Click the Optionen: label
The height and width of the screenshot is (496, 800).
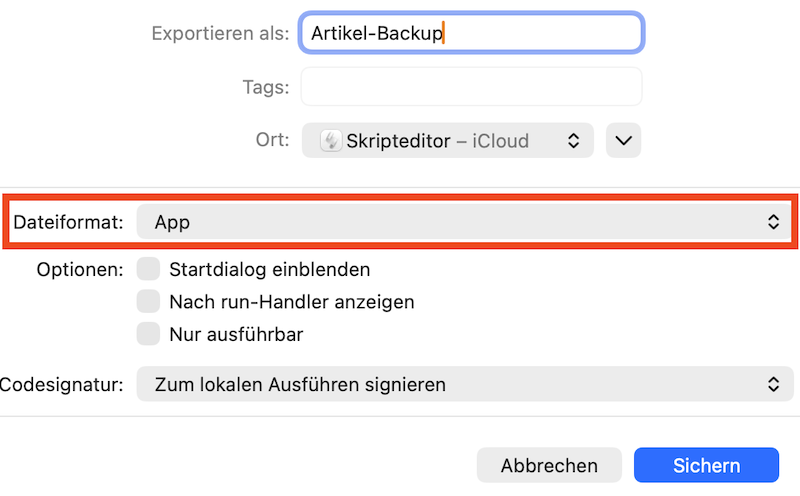pos(80,269)
